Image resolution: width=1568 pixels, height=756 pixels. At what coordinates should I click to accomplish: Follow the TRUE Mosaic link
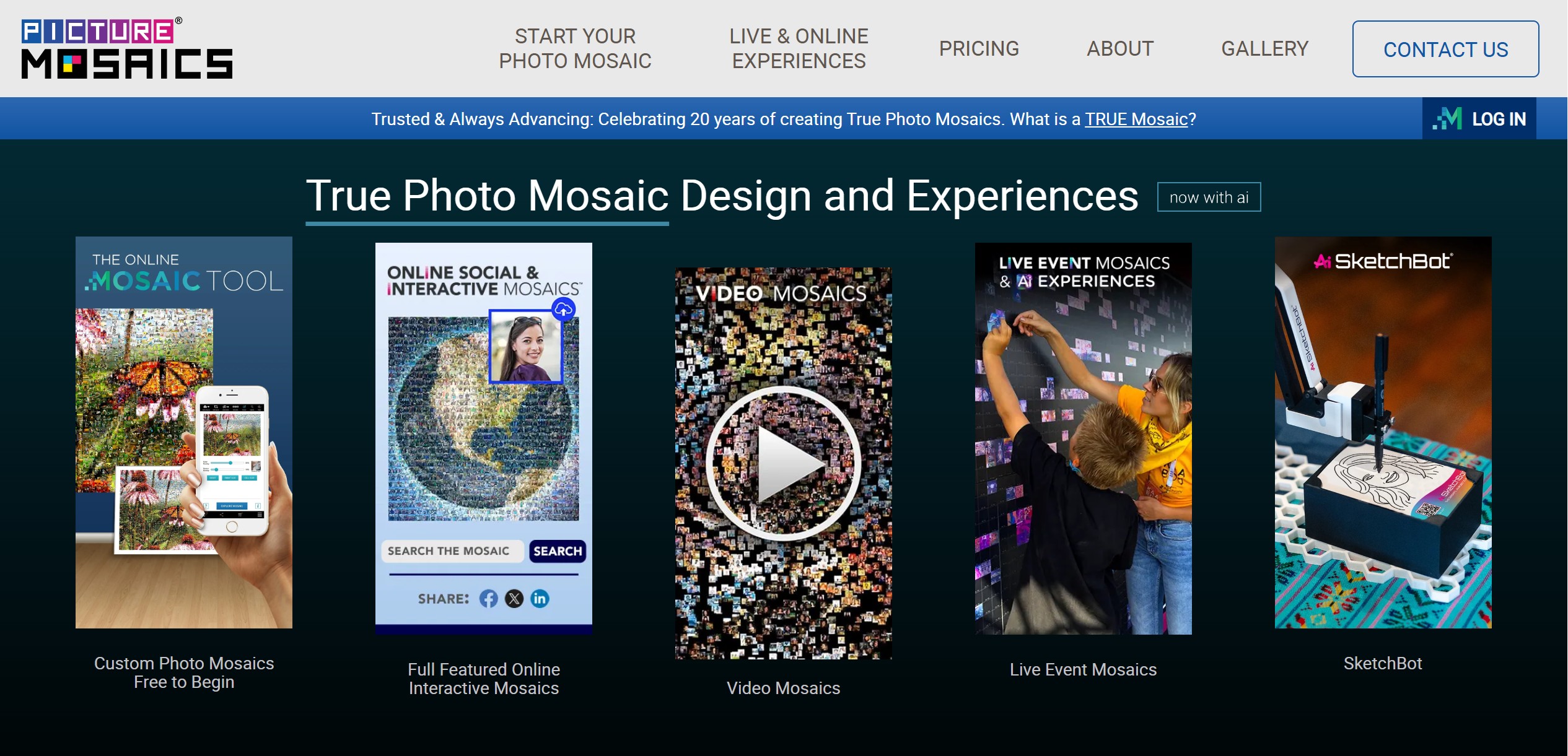[x=1136, y=119]
